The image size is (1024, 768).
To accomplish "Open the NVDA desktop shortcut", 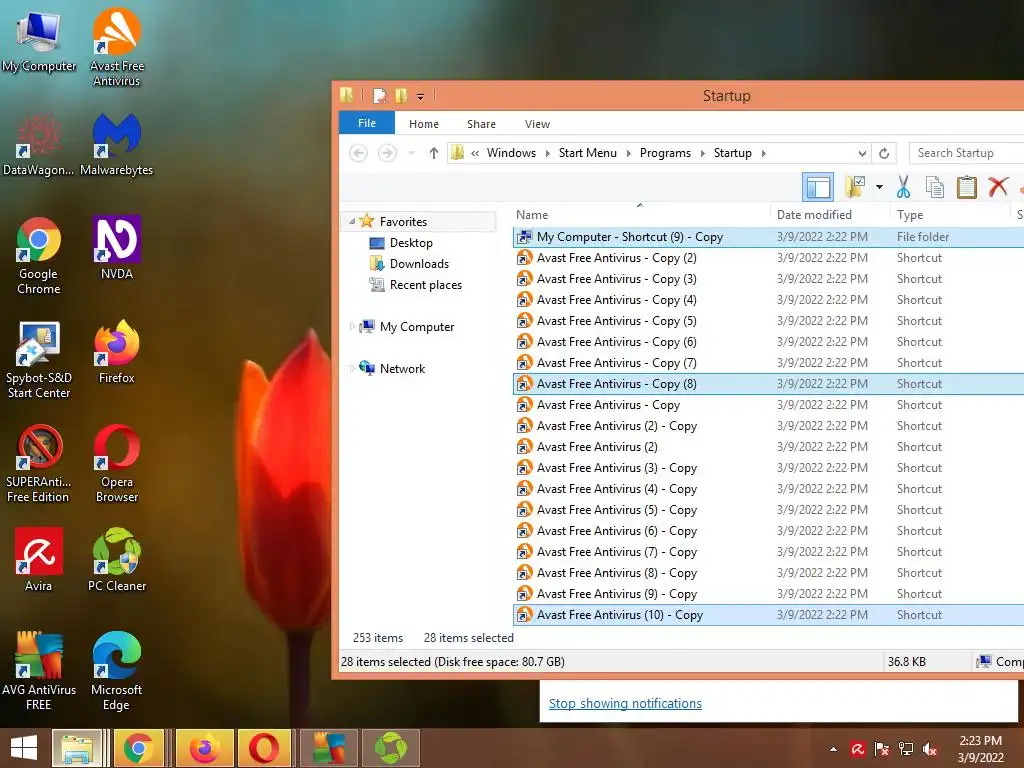I will coord(116,248).
